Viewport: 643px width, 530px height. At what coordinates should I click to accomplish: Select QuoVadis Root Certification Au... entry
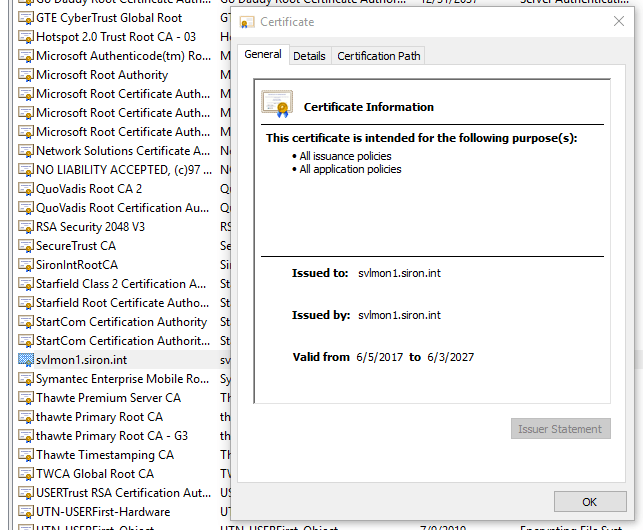pyautogui.click(x=122, y=208)
